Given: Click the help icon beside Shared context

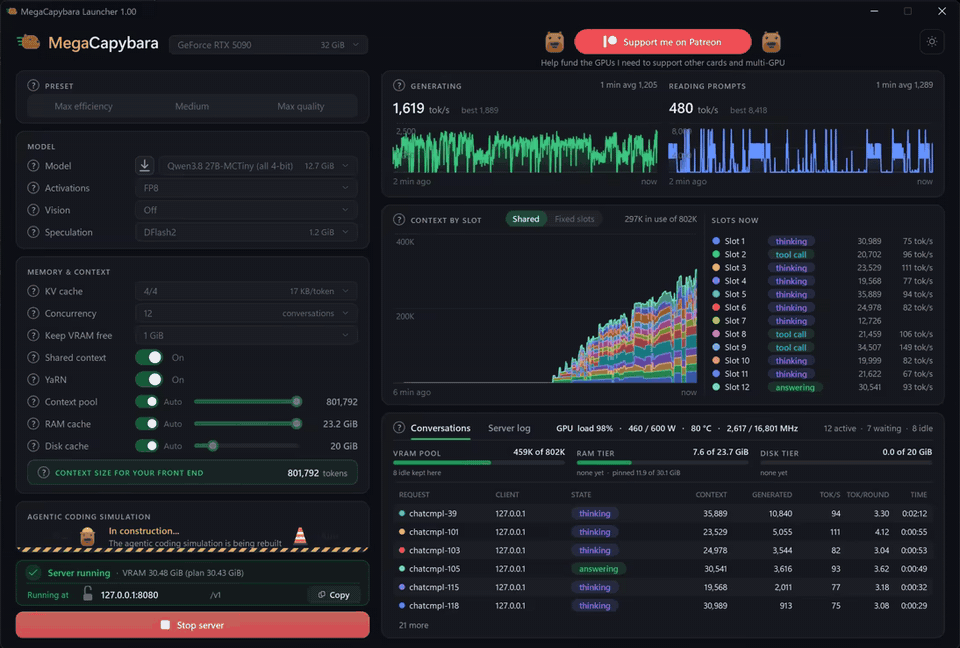Looking at the screenshot, I should (33, 357).
